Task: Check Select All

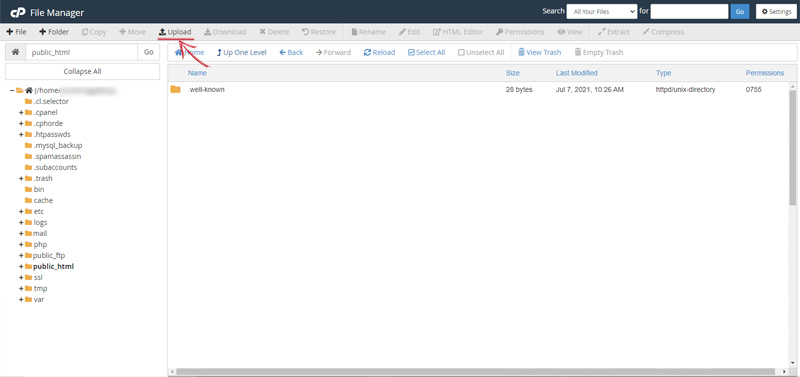Action: point(427,52)
